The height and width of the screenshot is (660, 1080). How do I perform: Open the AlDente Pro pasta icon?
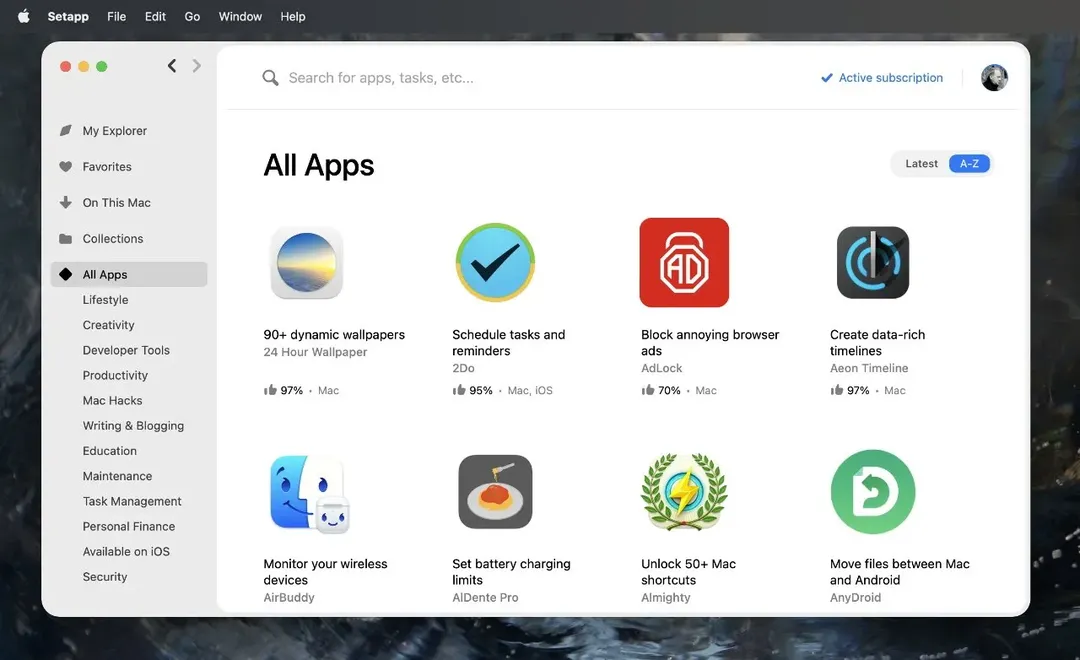point(495,492)
